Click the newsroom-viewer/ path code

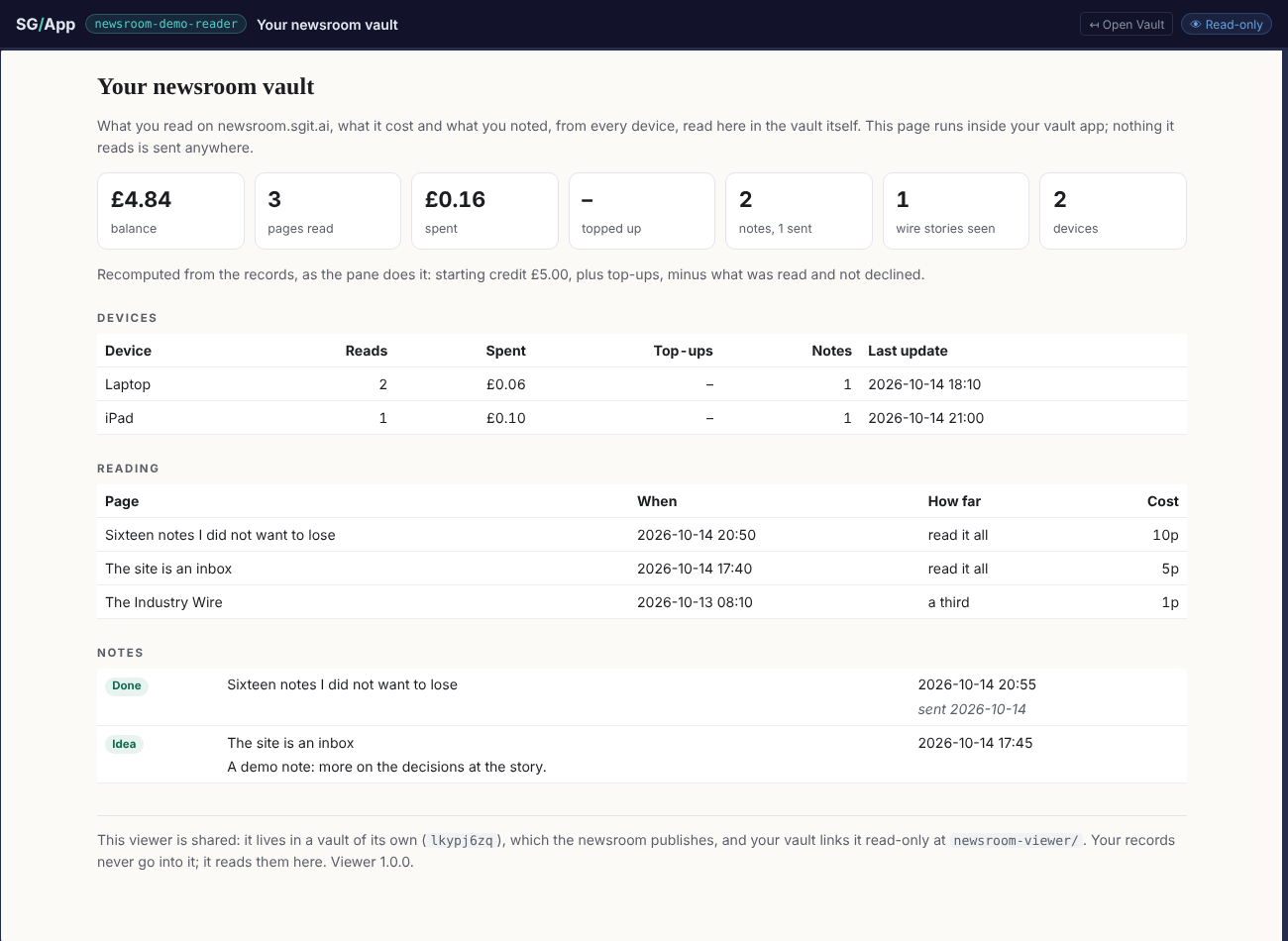[1016, 840]
